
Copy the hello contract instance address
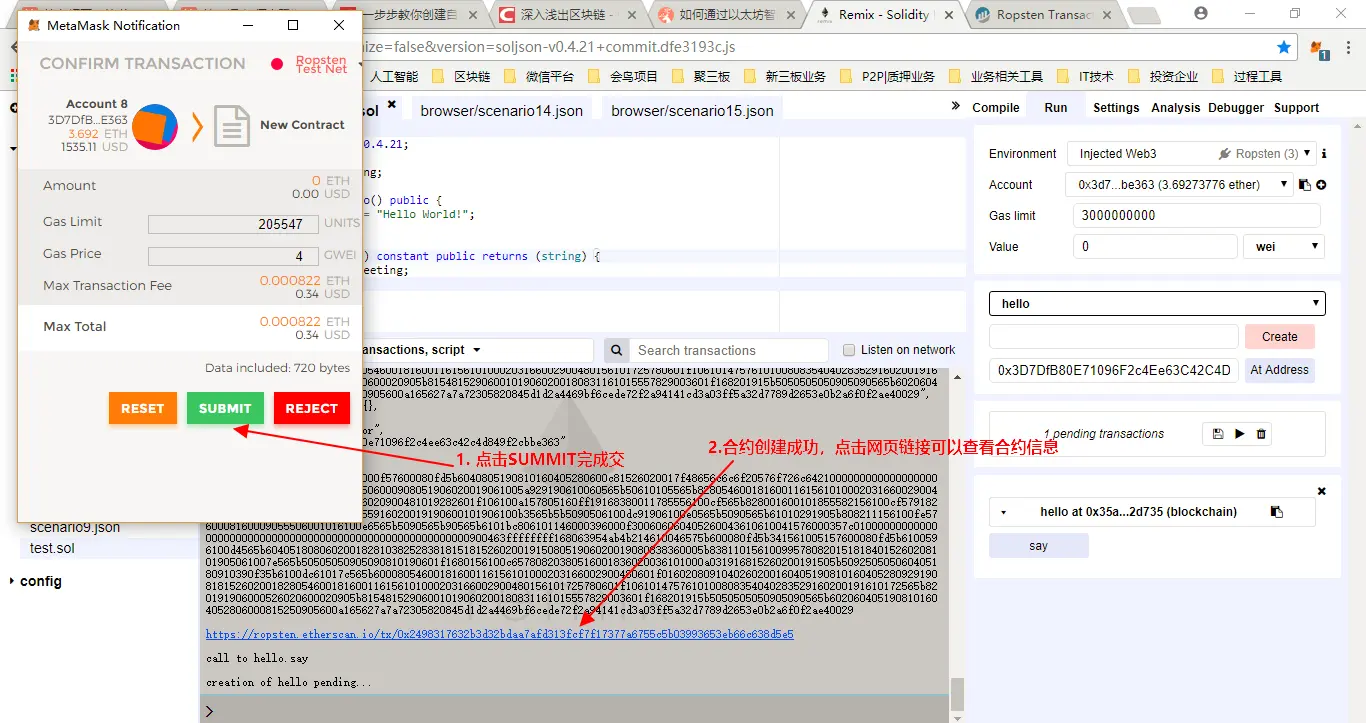click(x=1277, y=512)
